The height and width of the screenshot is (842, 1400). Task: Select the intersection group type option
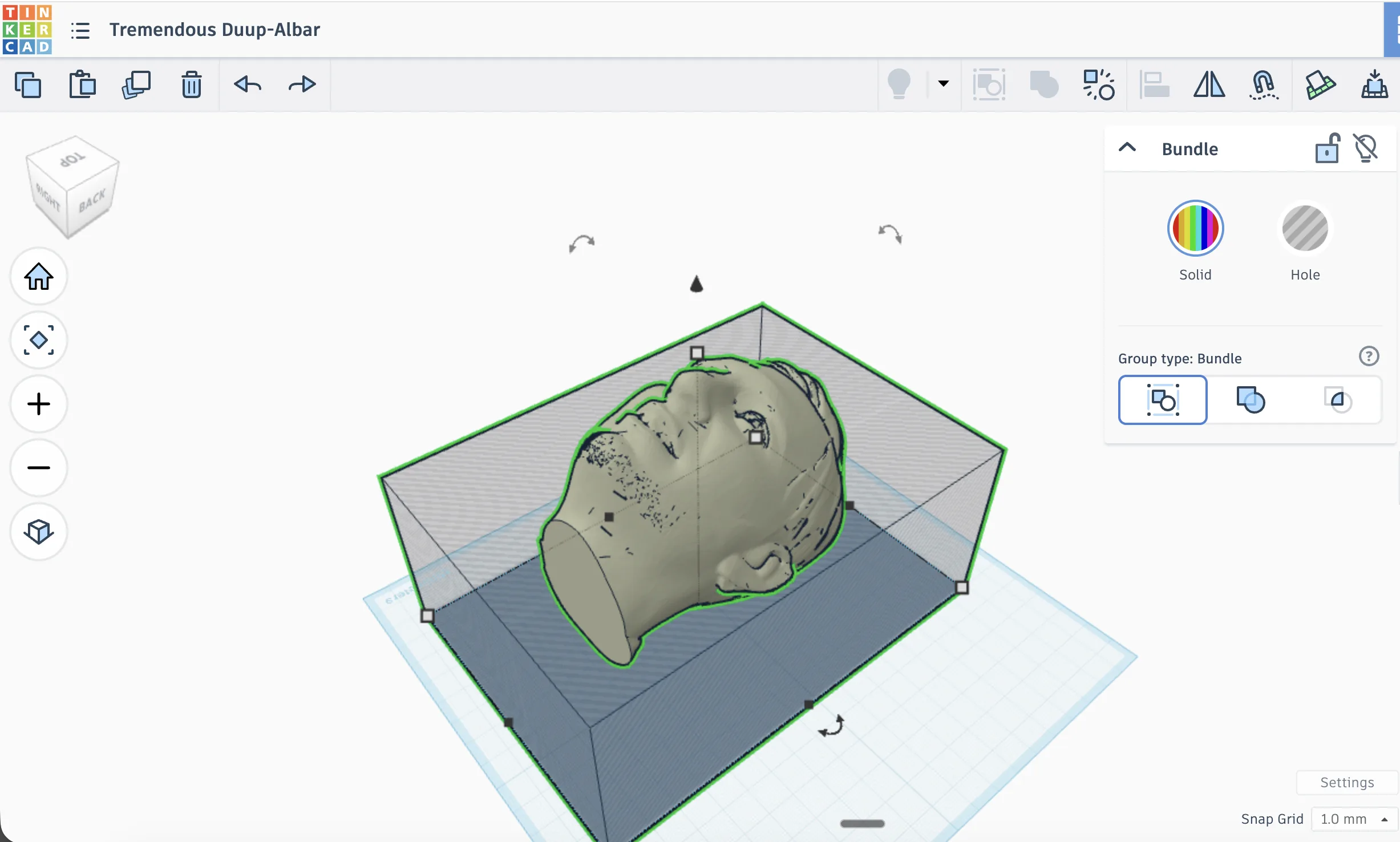point(1337,400)
